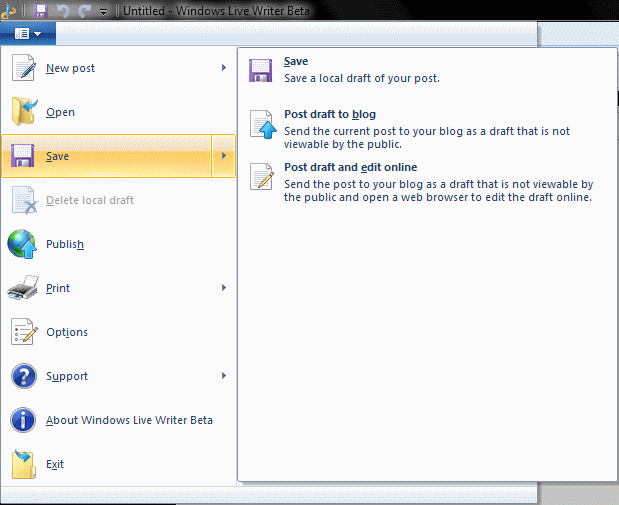Image resolution: width=619 pixels, height=505 pixels.
Task: Choose Exit from the menu
Action: pos(118,464)
